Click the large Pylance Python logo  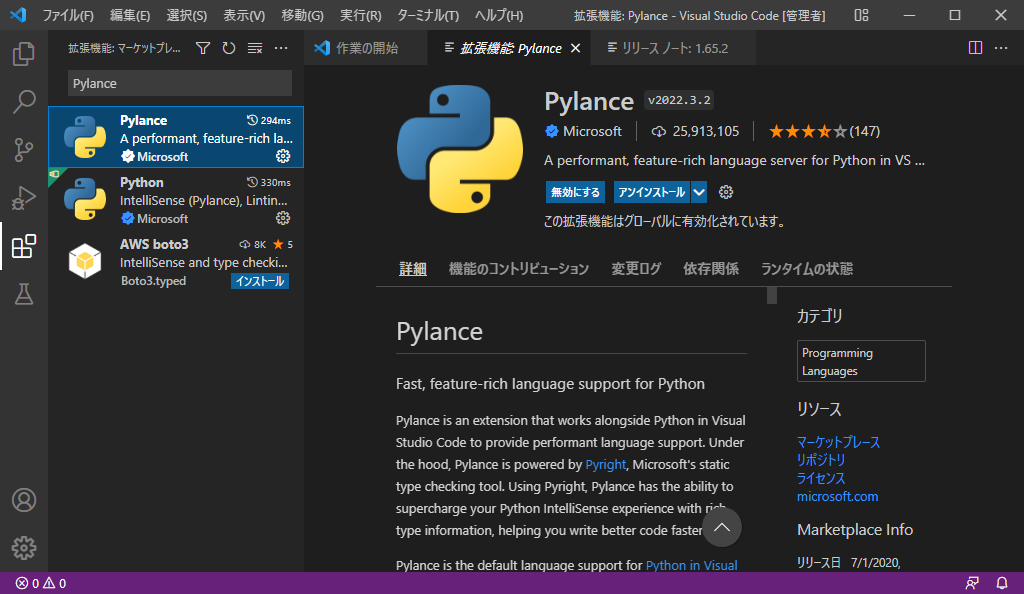[x=460, y=149]
